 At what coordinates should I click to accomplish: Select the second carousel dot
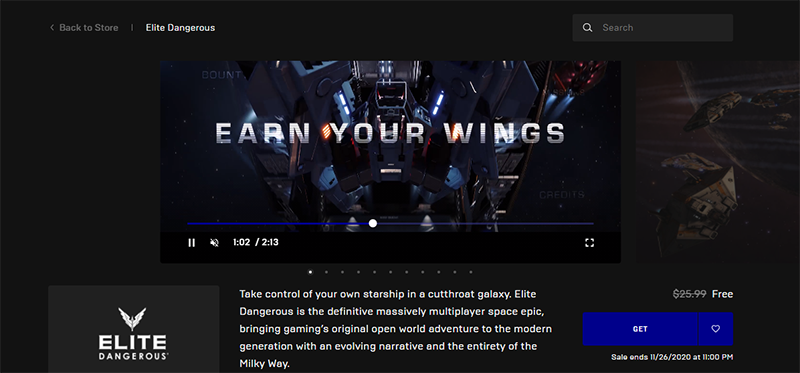[x=326, y=272]
